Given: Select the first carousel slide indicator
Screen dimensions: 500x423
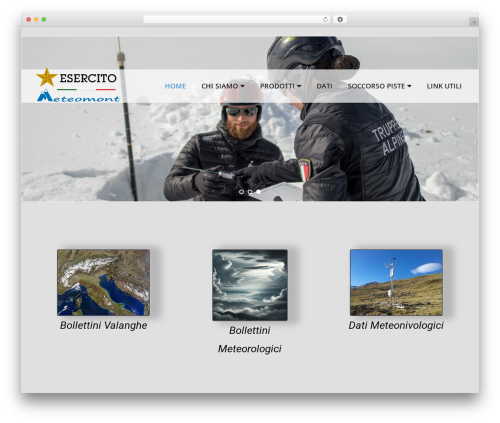Looking at the screenshot, I should point(242,192).
